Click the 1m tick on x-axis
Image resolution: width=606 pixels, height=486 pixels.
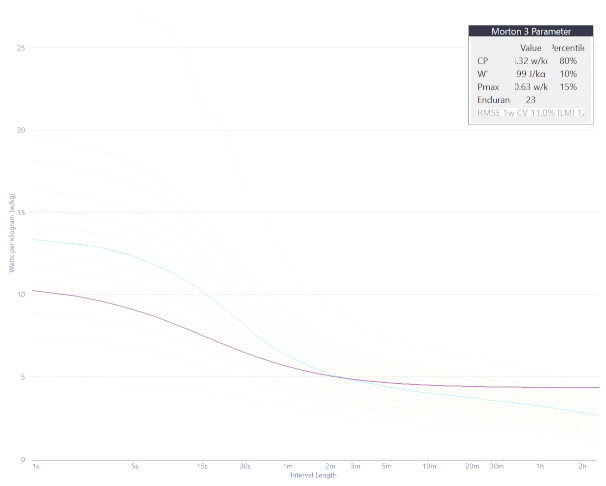[288, 466]
